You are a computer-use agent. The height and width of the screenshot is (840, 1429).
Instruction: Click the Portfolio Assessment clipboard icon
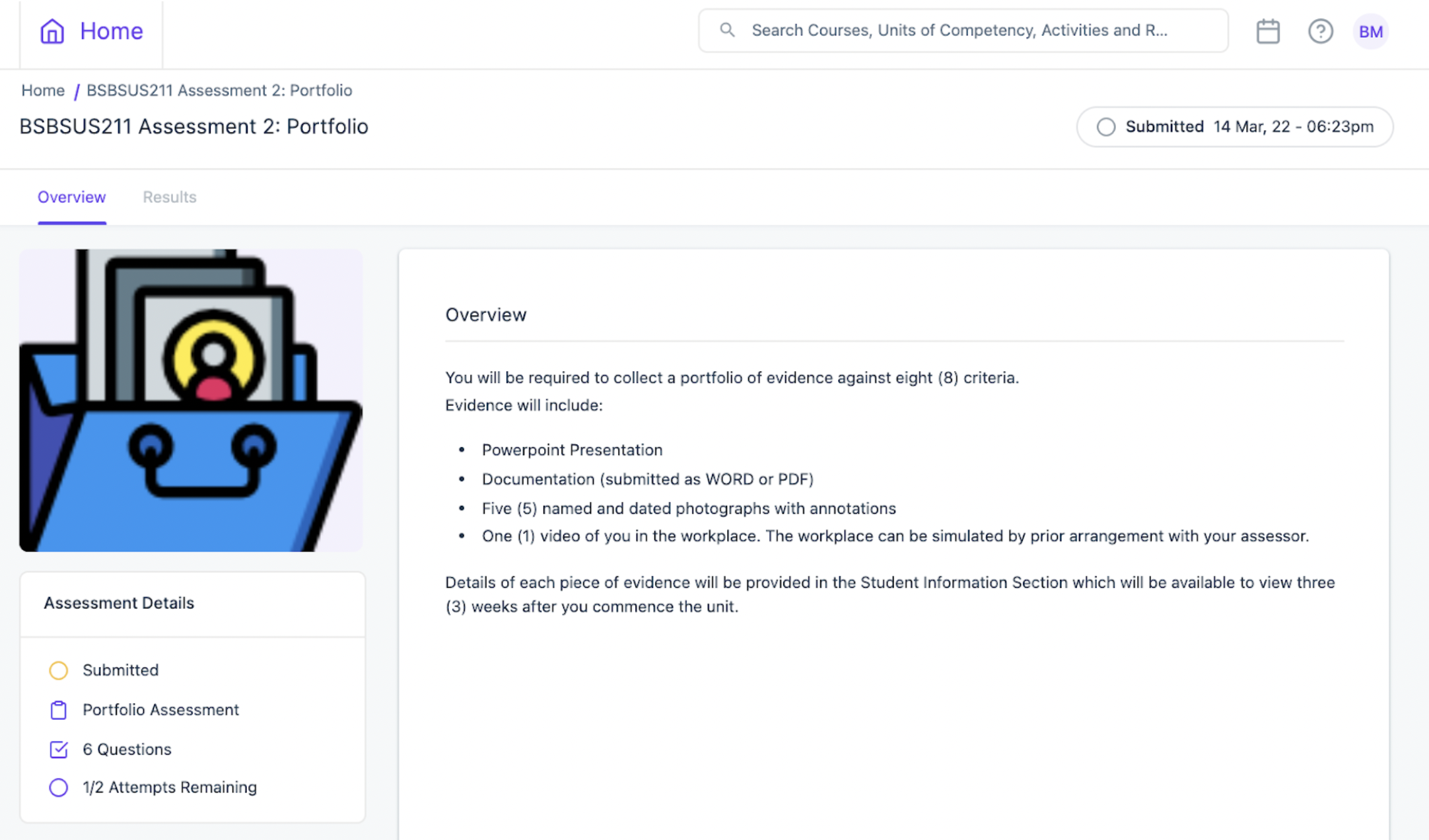point(59,710)
